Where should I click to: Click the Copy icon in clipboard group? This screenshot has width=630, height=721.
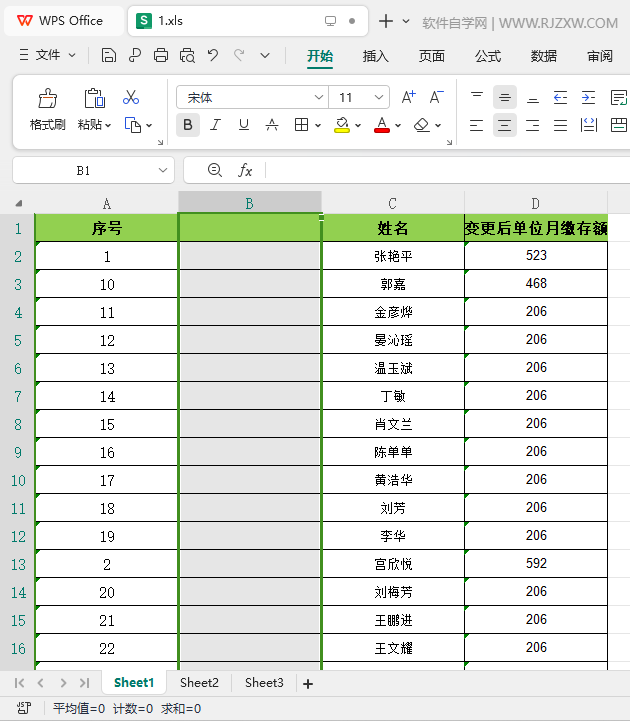[132, 125]
